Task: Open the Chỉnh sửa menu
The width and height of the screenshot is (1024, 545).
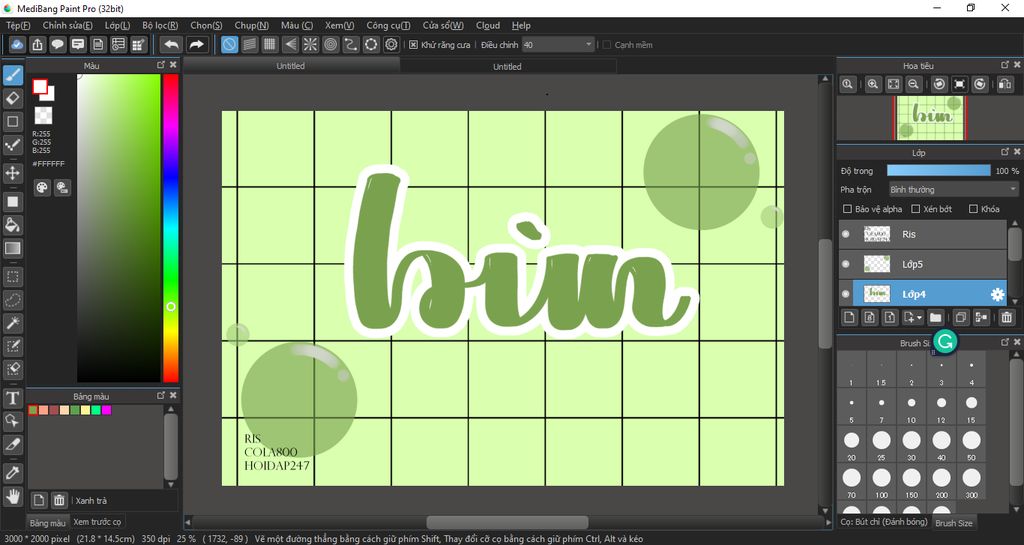Action: pyautogui.click(x=67, y=25)
